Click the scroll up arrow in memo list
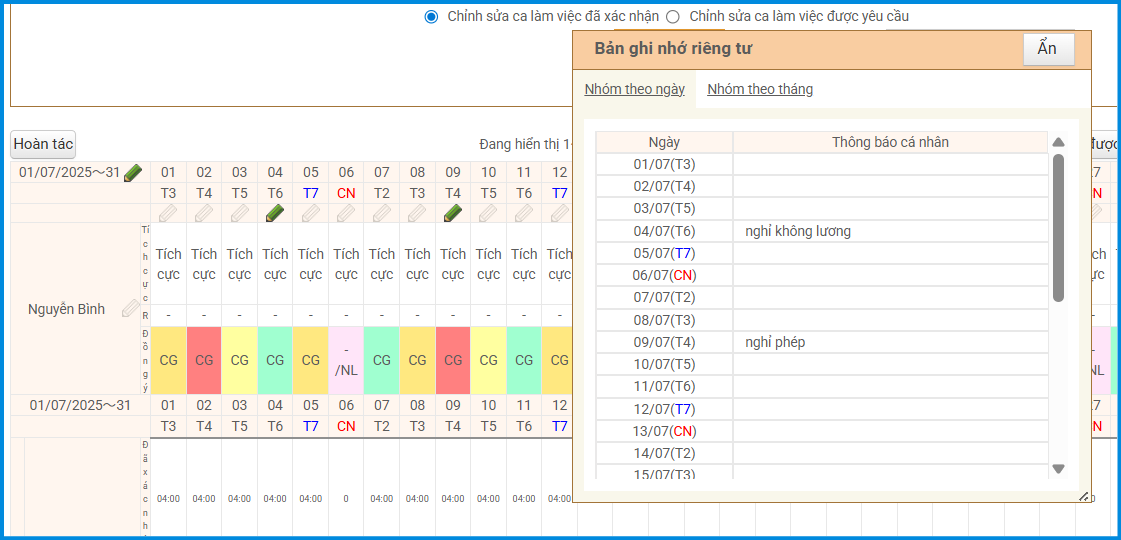The image size is (1121, 540). tap(1058, 142)
